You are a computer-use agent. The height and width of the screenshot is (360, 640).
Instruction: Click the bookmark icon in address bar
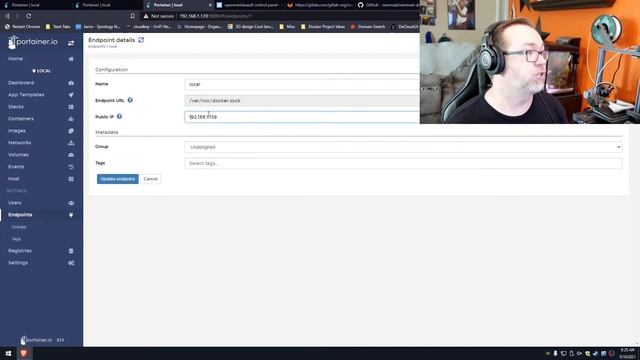pos(133,16)
